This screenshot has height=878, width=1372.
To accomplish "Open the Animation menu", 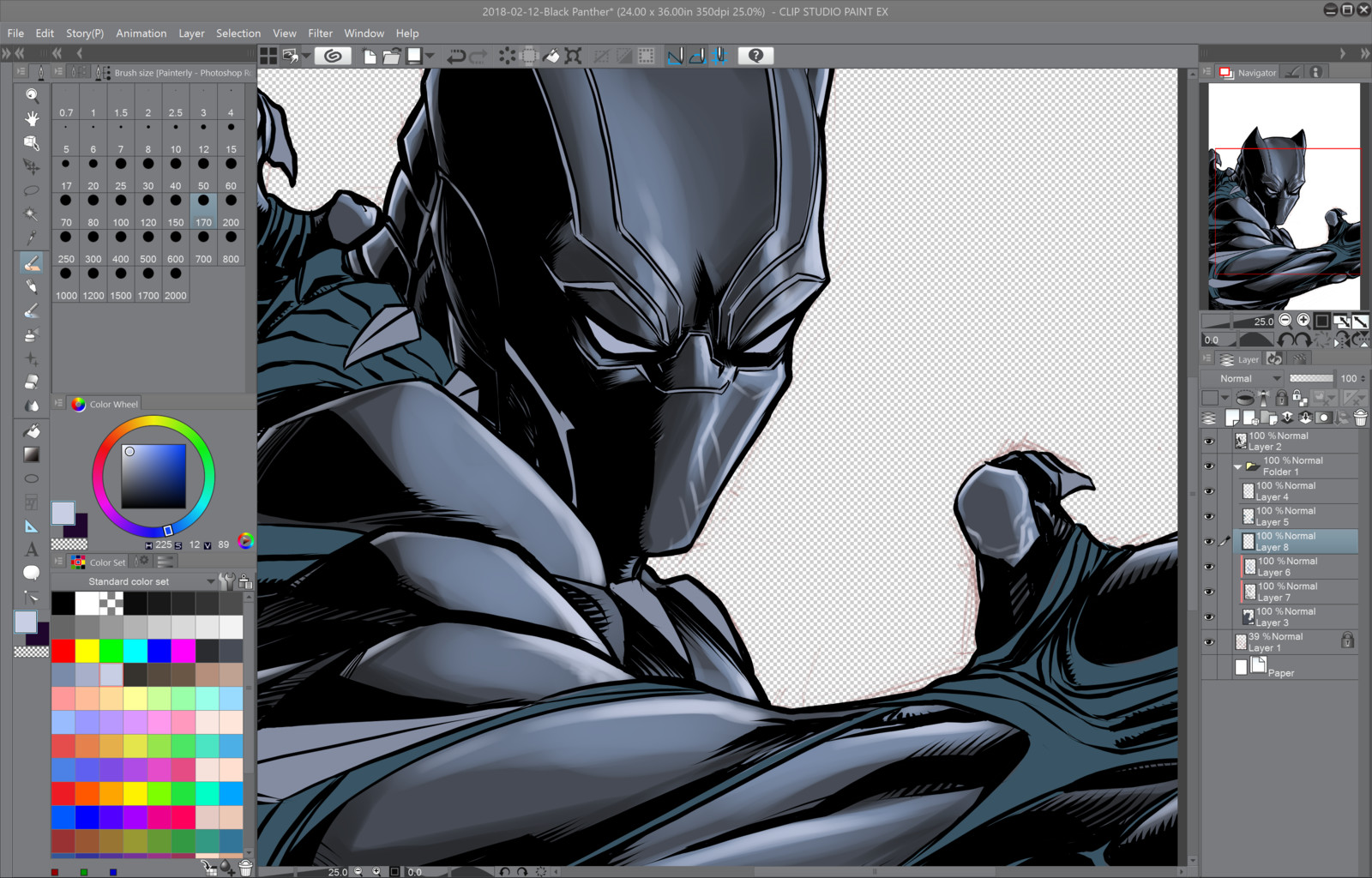I will pos(141,33).
